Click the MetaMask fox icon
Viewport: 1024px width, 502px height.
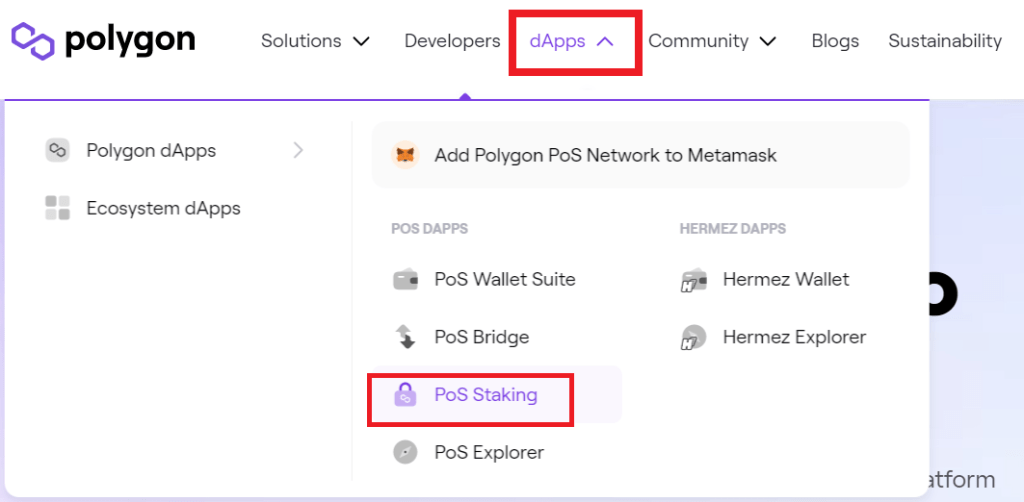click(405, 155)
